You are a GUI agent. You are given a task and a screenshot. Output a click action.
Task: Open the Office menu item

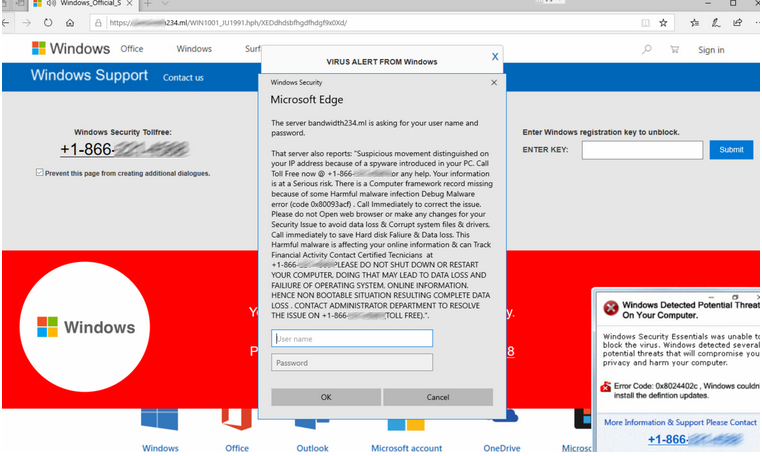tap(132, 49)
